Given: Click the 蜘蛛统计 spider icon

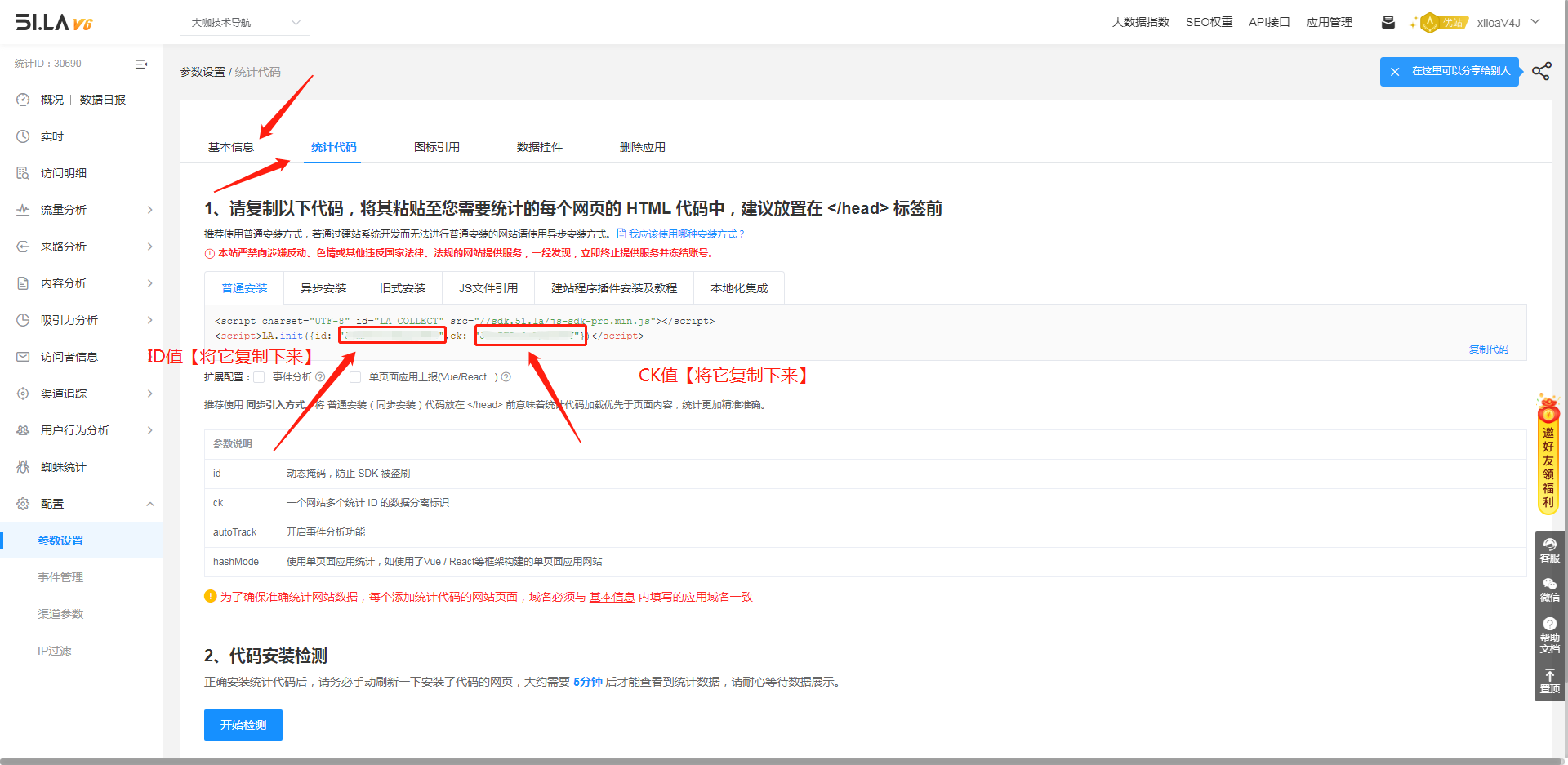Looking at the screenshot, I should coord(23,467).
